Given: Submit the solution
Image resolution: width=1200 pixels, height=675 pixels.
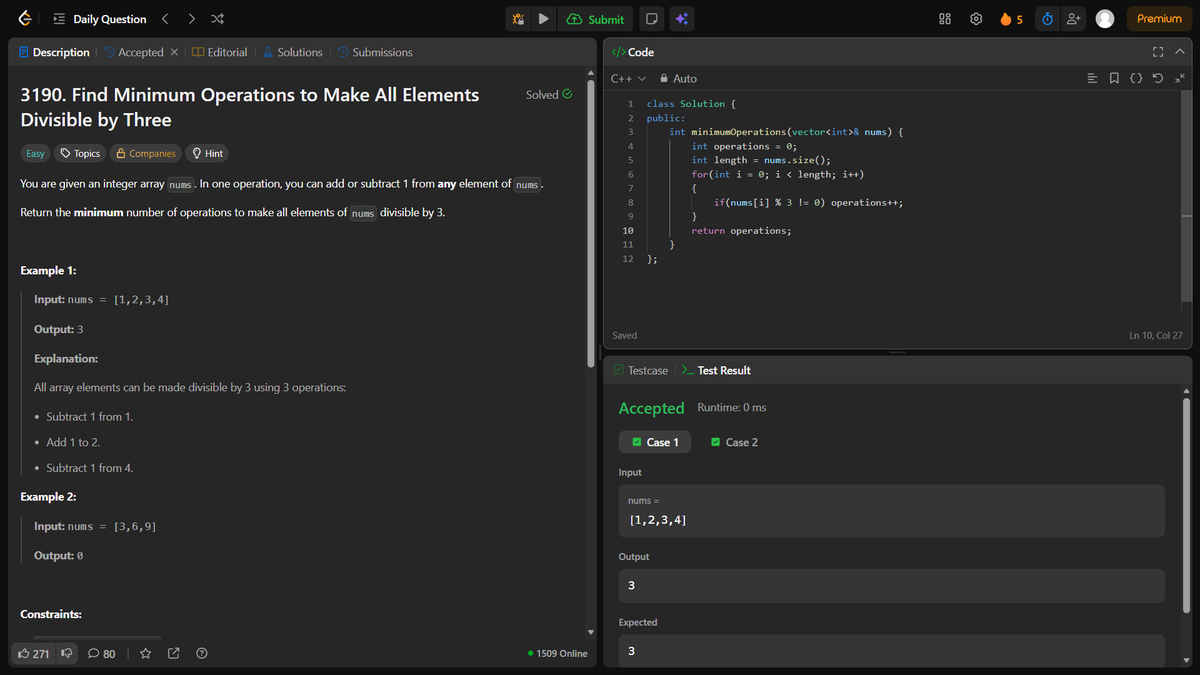Looking at the screenshot, I should [596, 19].
